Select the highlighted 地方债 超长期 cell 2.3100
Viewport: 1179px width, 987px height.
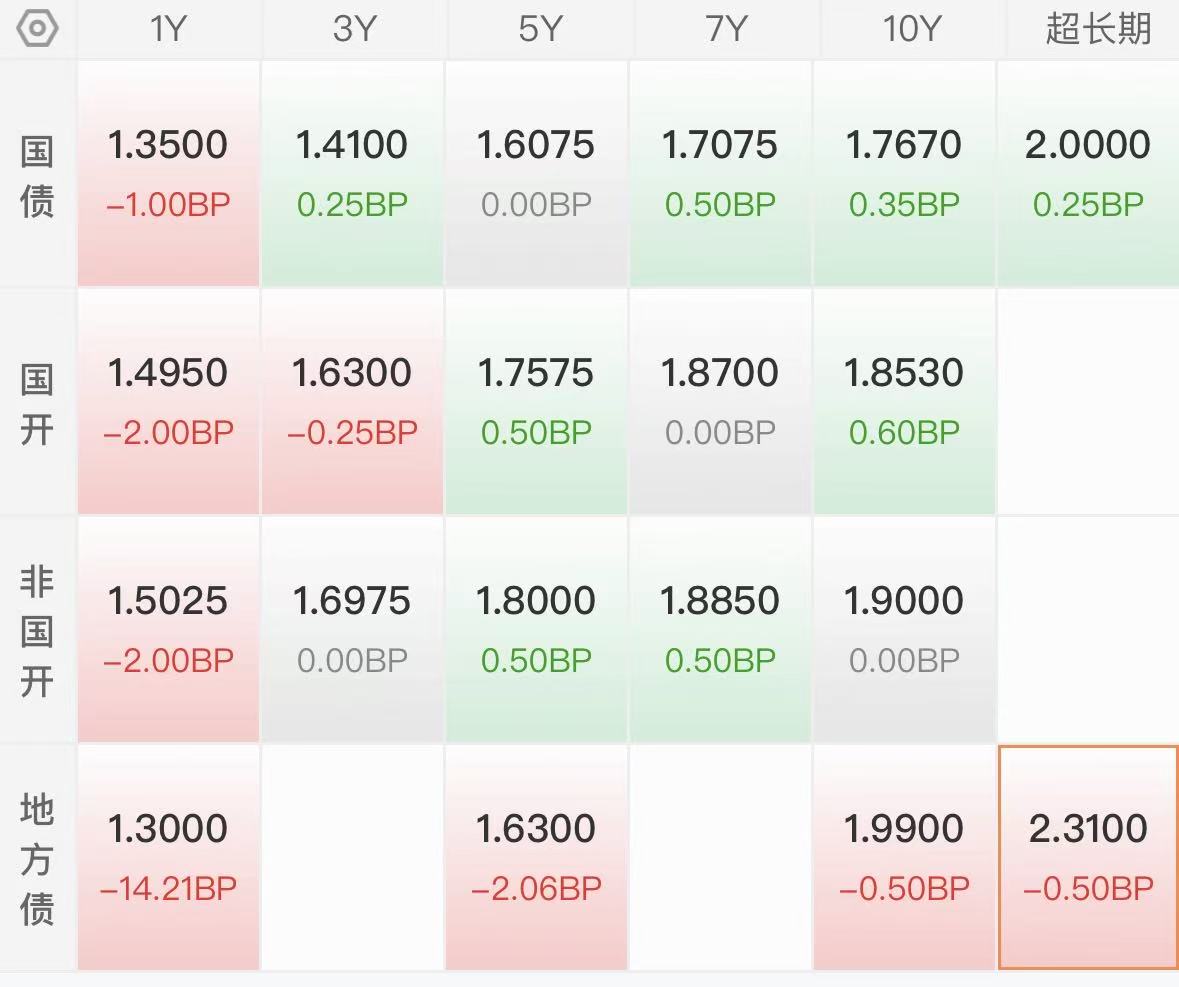tap(1088, 857)
